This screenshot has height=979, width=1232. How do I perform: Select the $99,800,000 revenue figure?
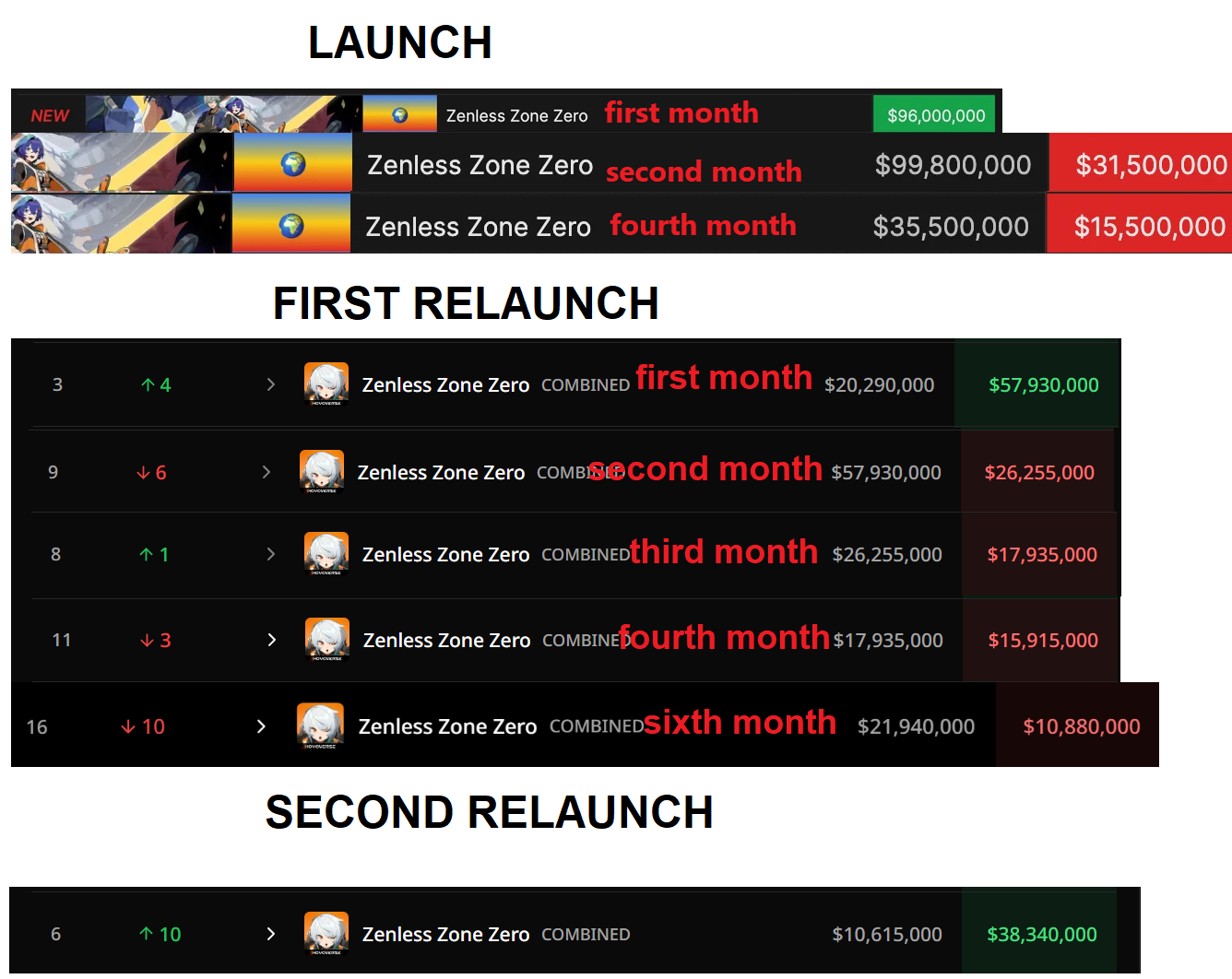pos(953,165)
